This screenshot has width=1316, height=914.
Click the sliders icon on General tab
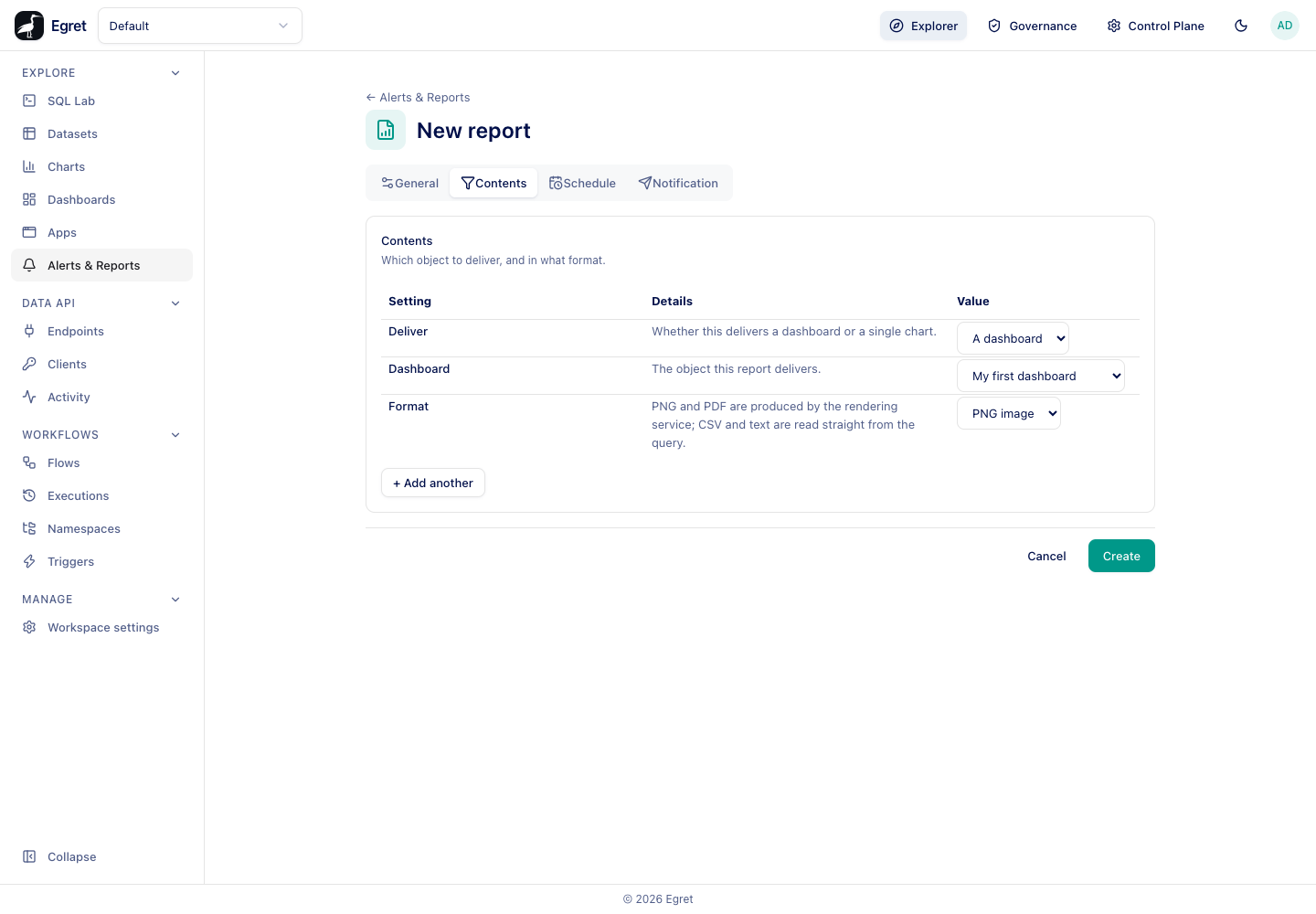[387, 183]
